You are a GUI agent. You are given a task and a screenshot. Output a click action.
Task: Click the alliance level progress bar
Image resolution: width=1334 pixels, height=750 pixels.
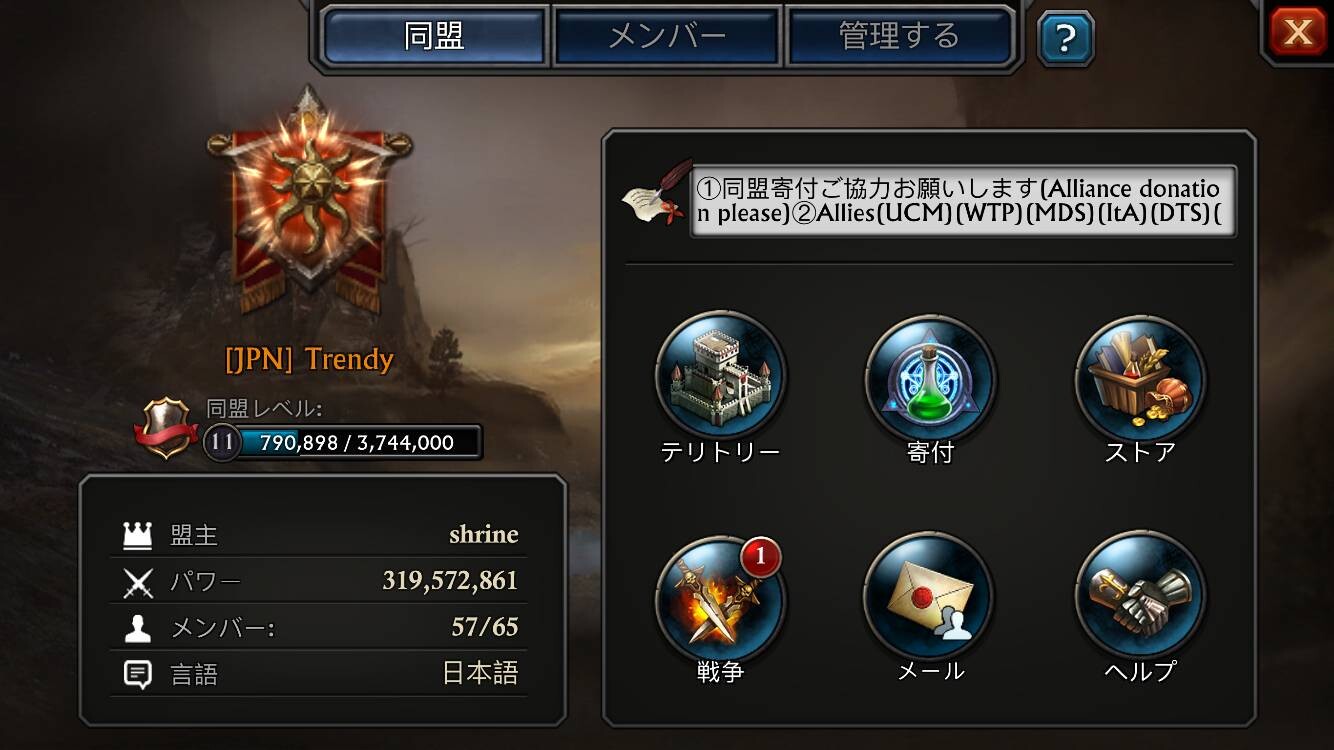pyautogui.click(x=344, y=442)
